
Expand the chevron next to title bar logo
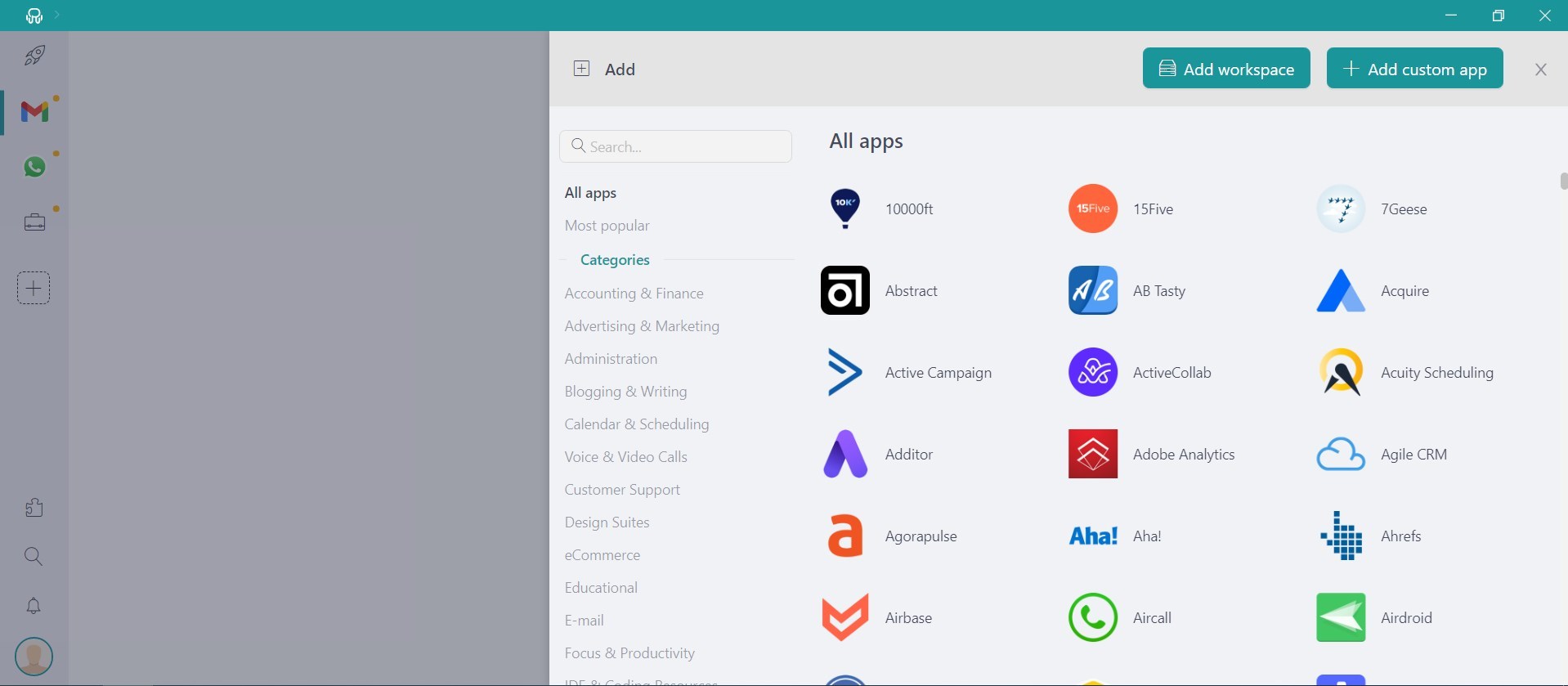(x=57, y=15)
